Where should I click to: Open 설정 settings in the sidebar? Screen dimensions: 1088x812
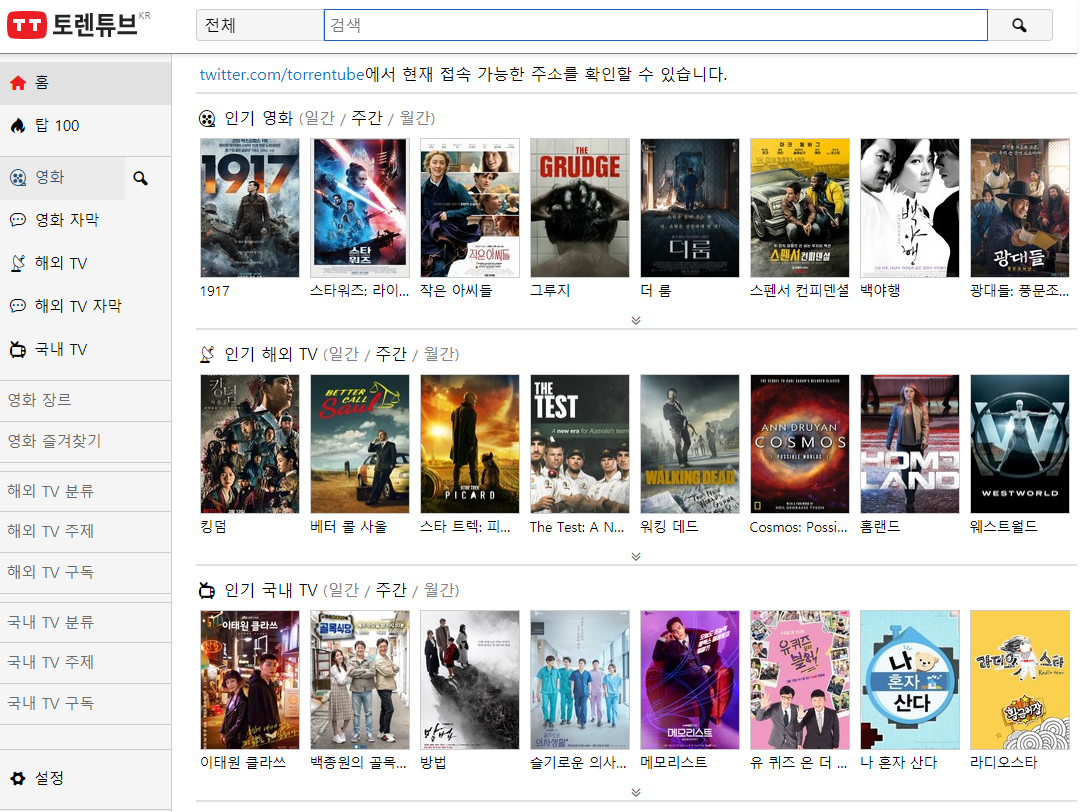point(85,779)
